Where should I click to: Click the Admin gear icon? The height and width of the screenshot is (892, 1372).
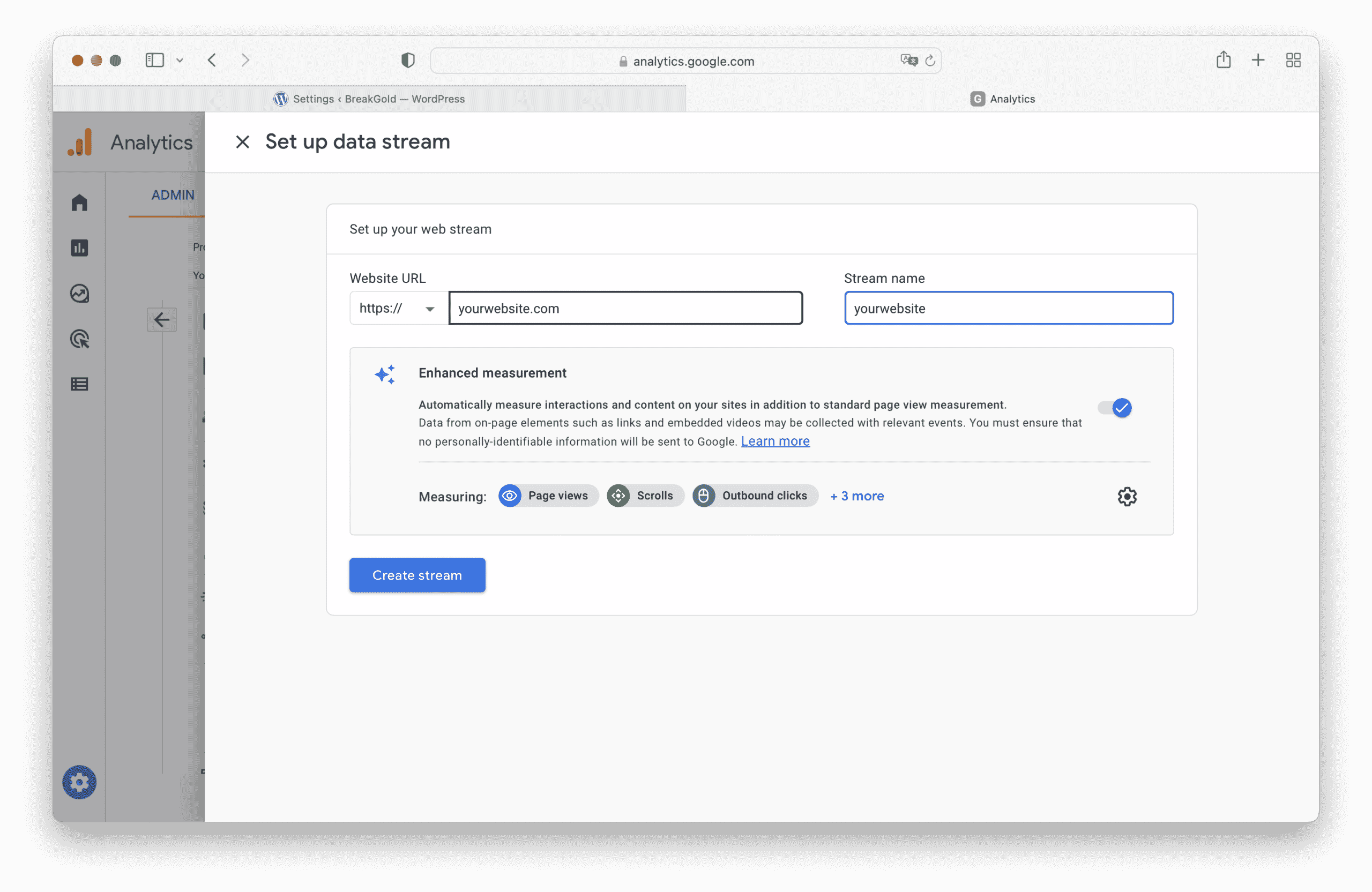[x=79, y=782]
